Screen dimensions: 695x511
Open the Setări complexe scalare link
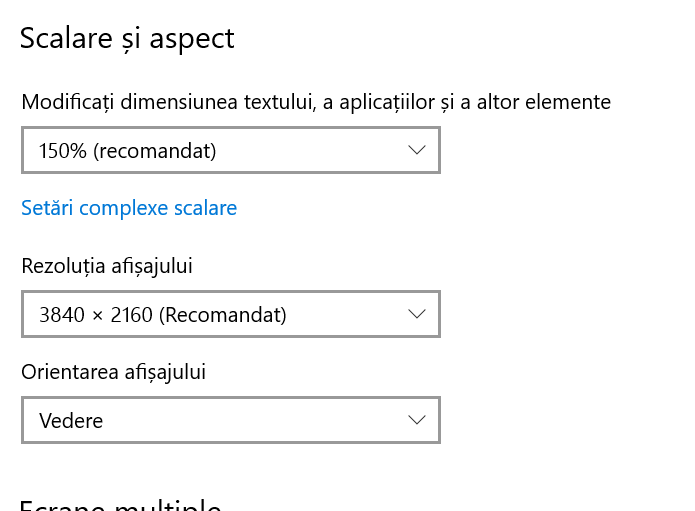tap(129, 208)
